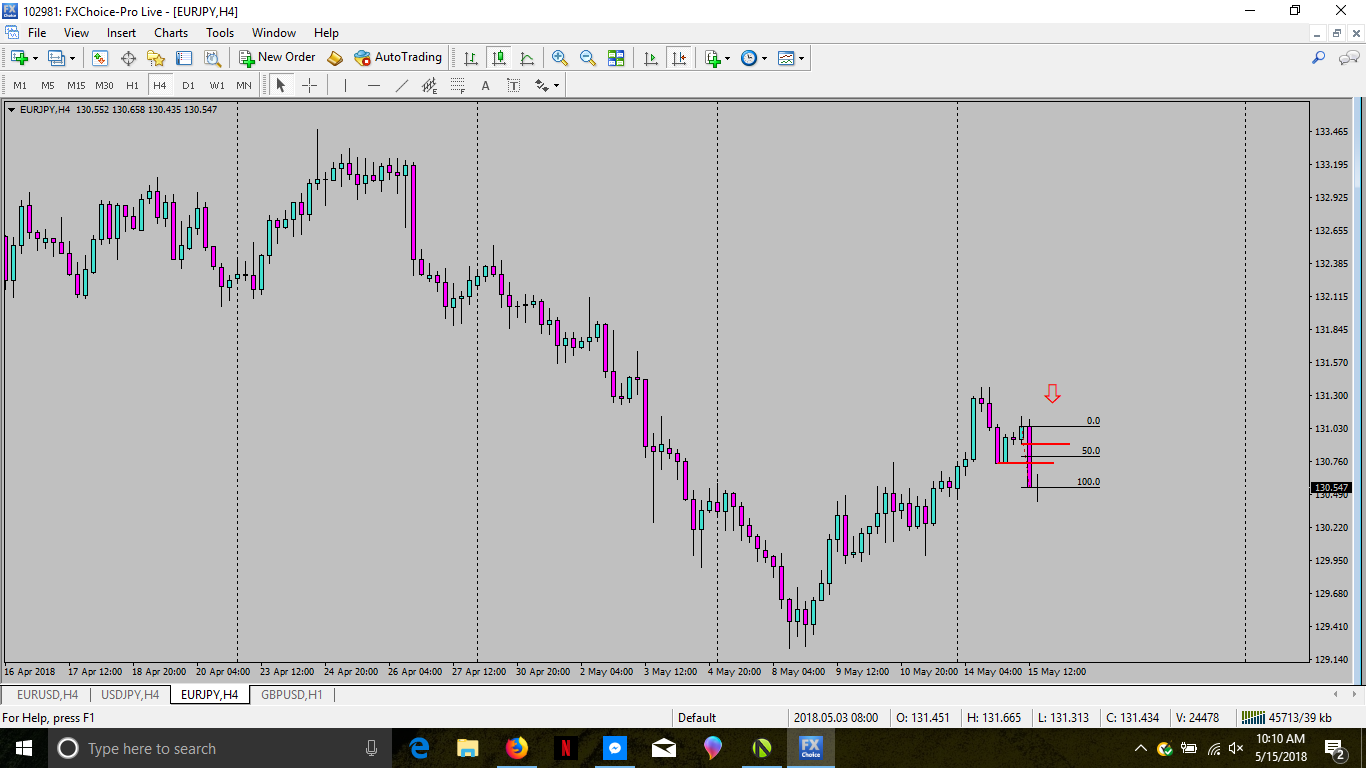The image size is (1366, 768).
Task: Open the Market Watch panel
Action: pos(100,58)
